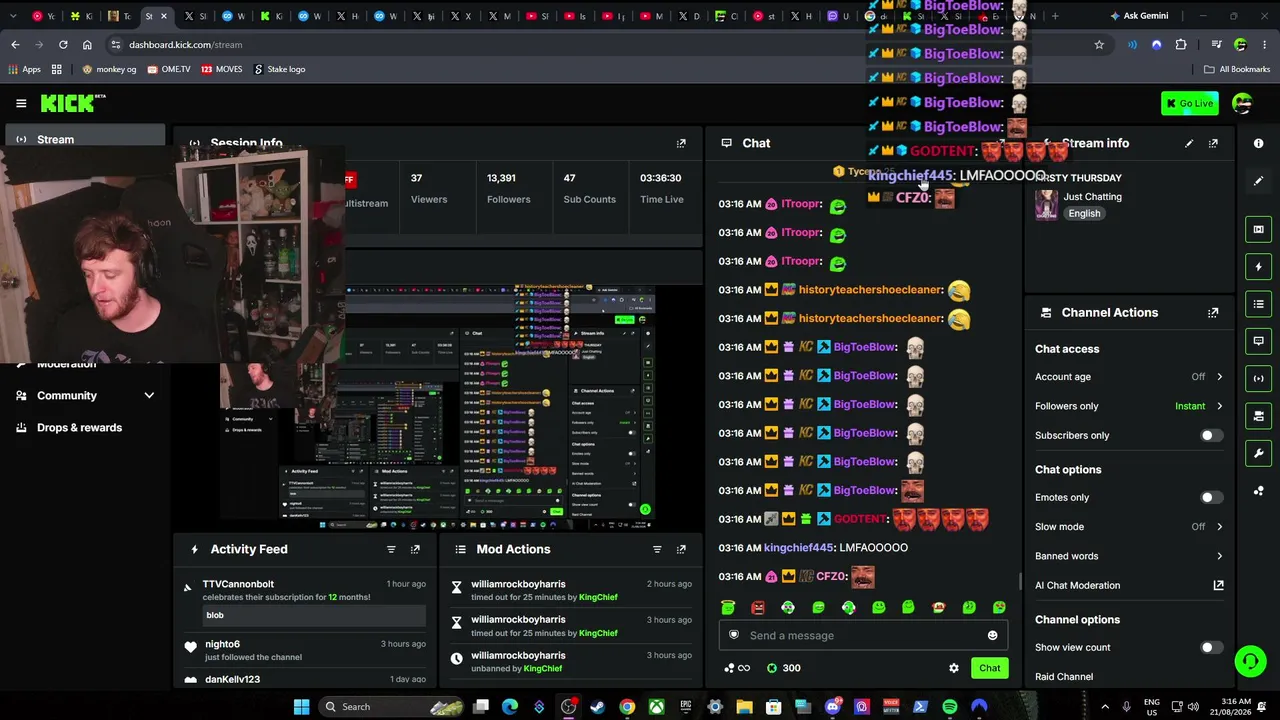Open Discord from the taskbar
Viewport: 1280px width, 720px height.
point(833,707)
